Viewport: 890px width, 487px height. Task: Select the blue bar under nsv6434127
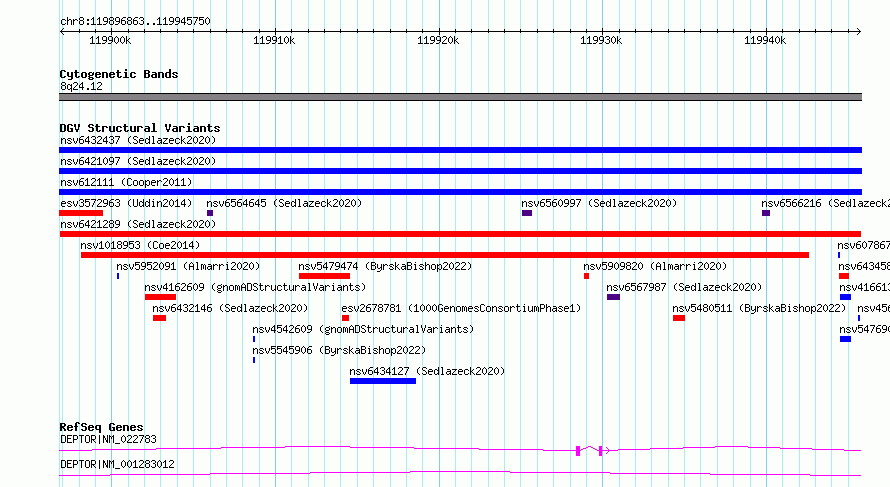coord(383,381)
